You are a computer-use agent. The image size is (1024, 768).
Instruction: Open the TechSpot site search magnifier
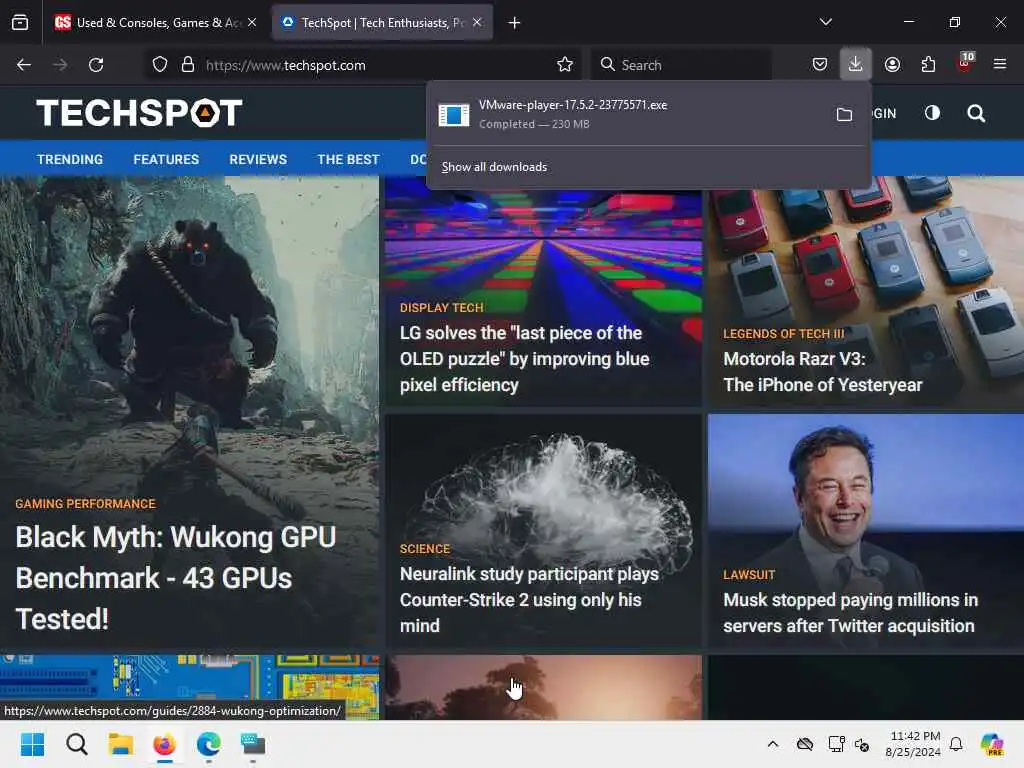976,114
